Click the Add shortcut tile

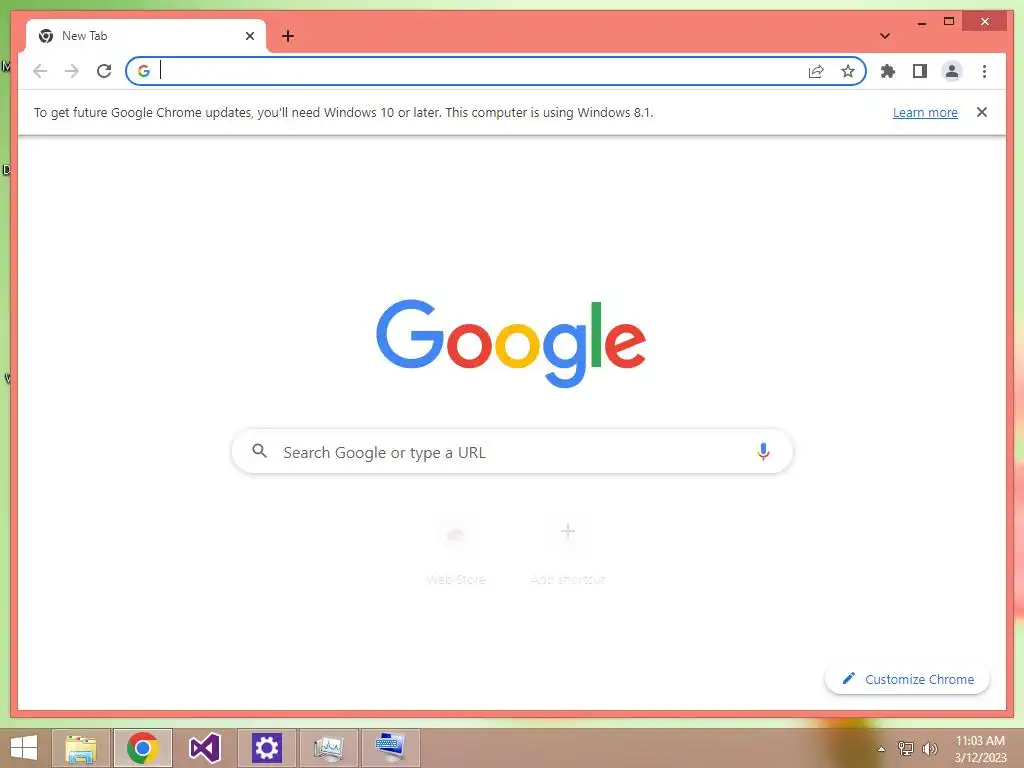(568, 551)
